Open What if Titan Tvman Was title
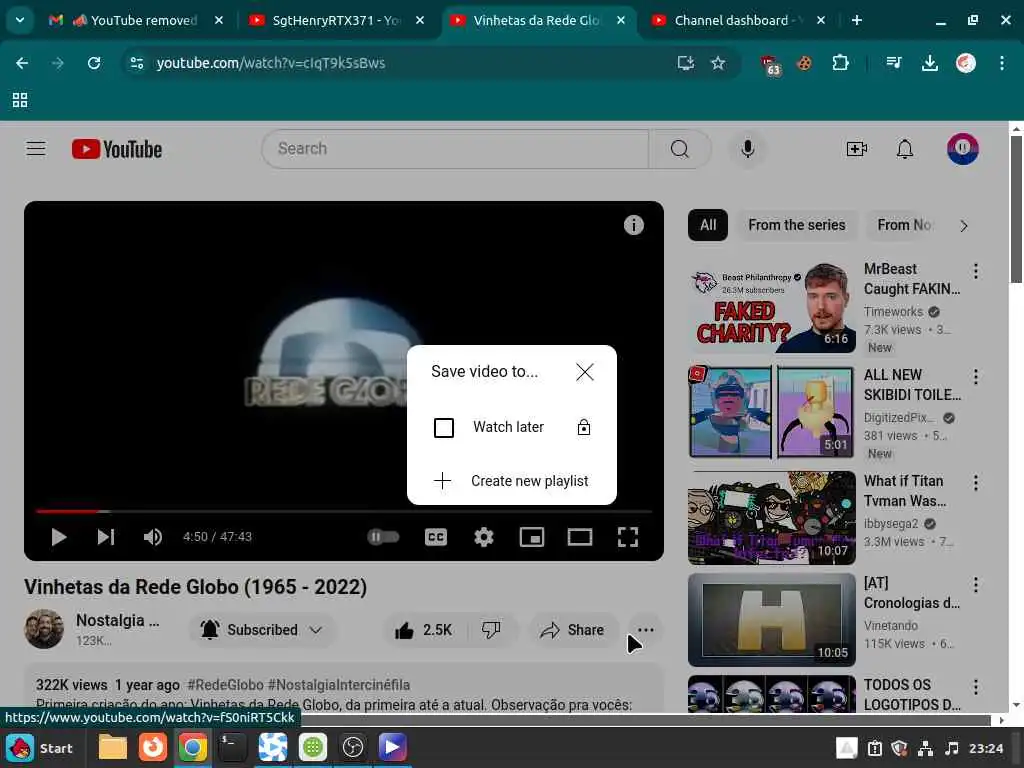The height and width of the screenshot is (768, 1024). click(905, 490)
